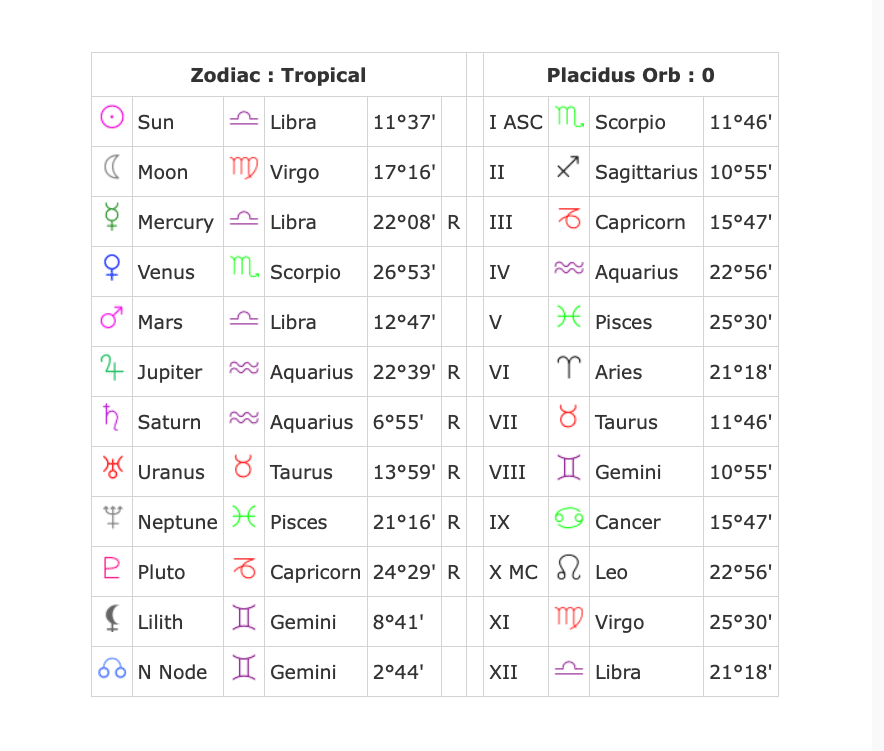Click the pink Mars symbol
Viewport: 884px width, 751px height.
click(x=112, y=319)
